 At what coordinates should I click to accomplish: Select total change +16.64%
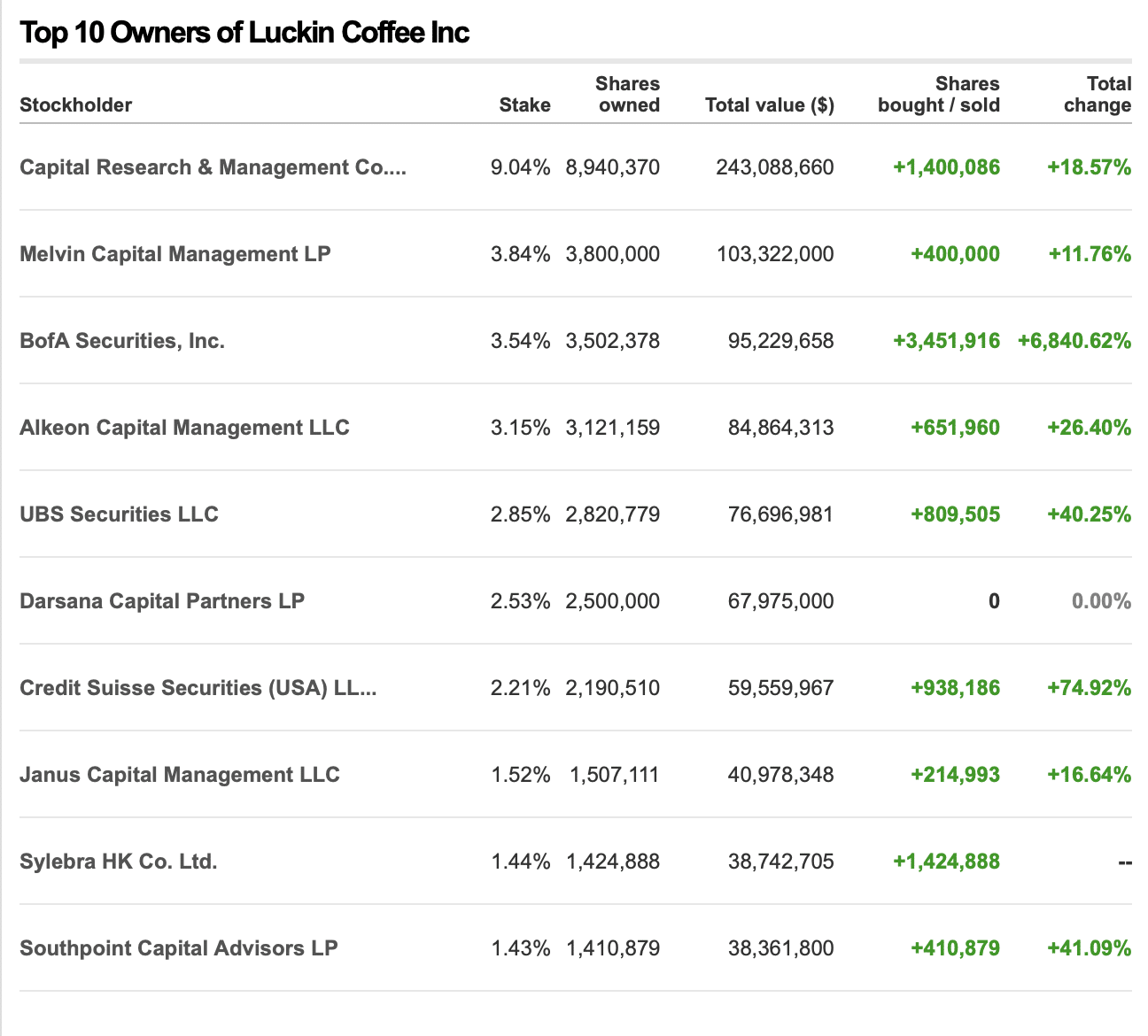tap(1090, 775)
